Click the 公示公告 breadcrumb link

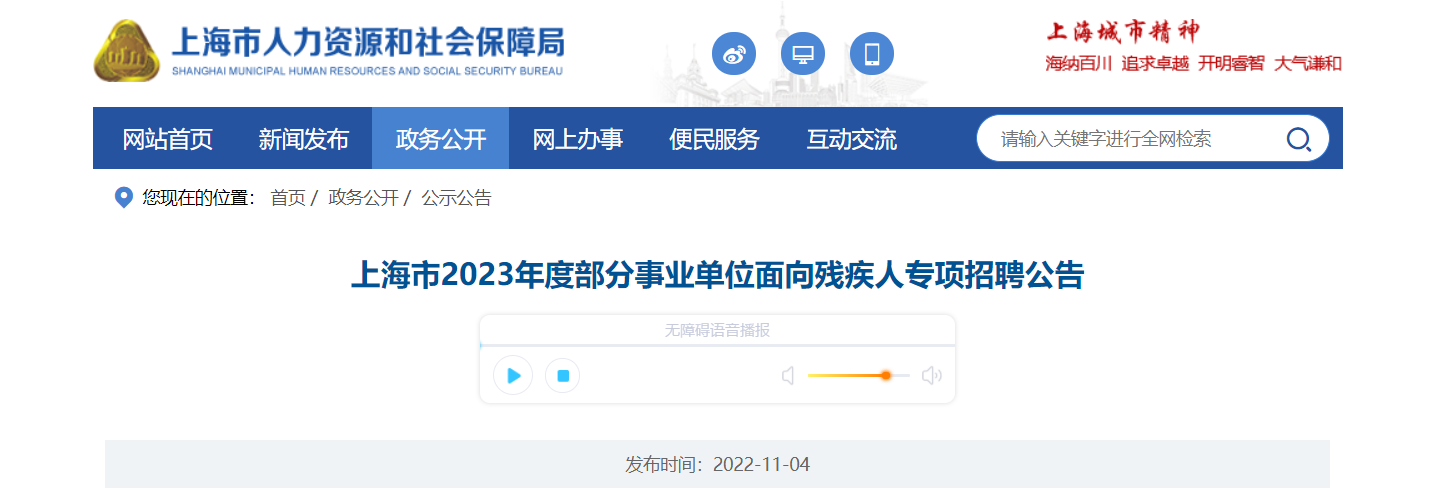(x=457, y=198)
